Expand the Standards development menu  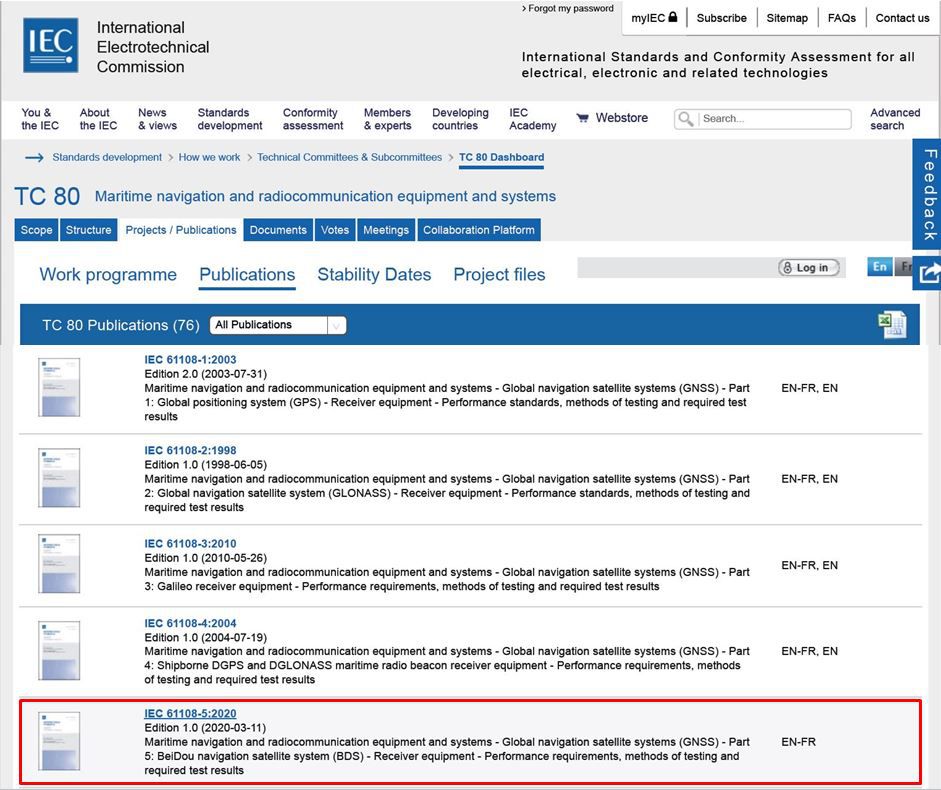coord(230,119)
